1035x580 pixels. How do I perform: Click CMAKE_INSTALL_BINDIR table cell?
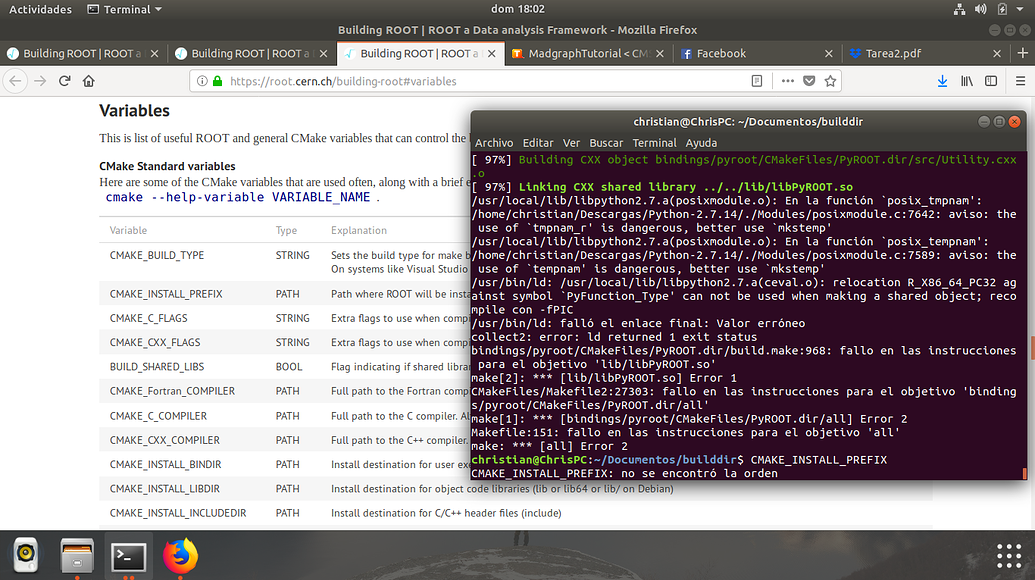pos(165,465)
